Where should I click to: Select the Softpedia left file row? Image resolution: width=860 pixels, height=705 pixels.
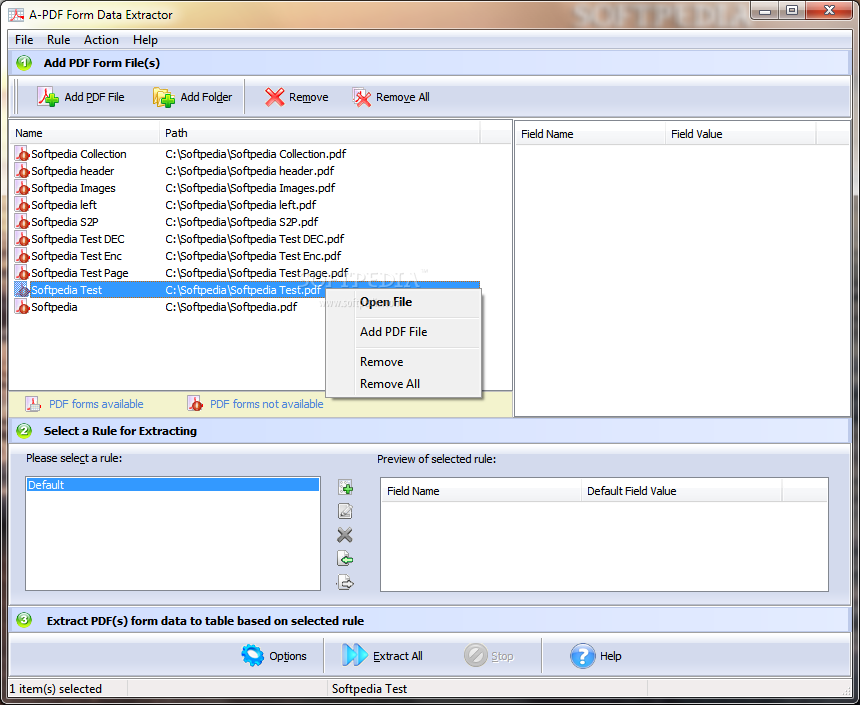click(247, 205)
